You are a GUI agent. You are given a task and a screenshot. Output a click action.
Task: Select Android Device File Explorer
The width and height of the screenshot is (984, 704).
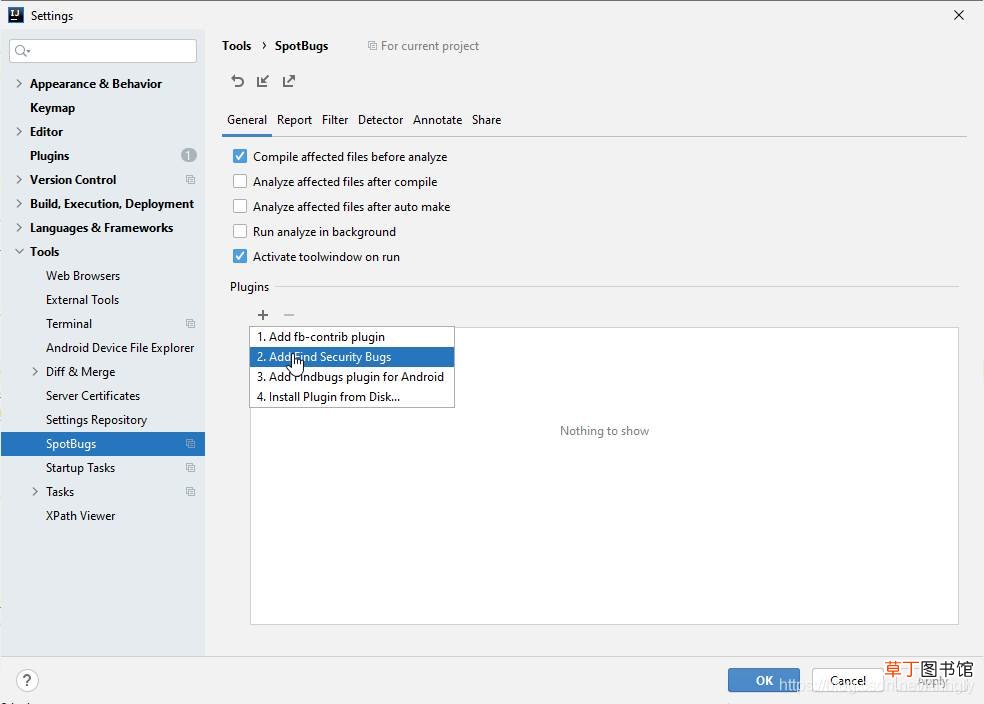120,348
